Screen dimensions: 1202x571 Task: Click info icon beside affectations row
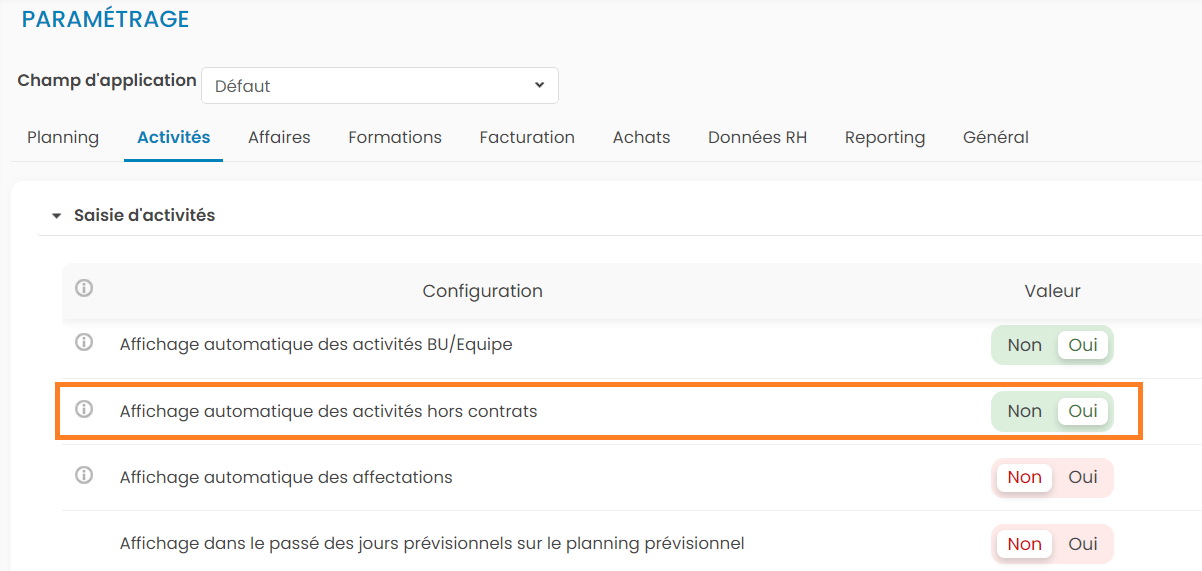[x=84, y=476]
